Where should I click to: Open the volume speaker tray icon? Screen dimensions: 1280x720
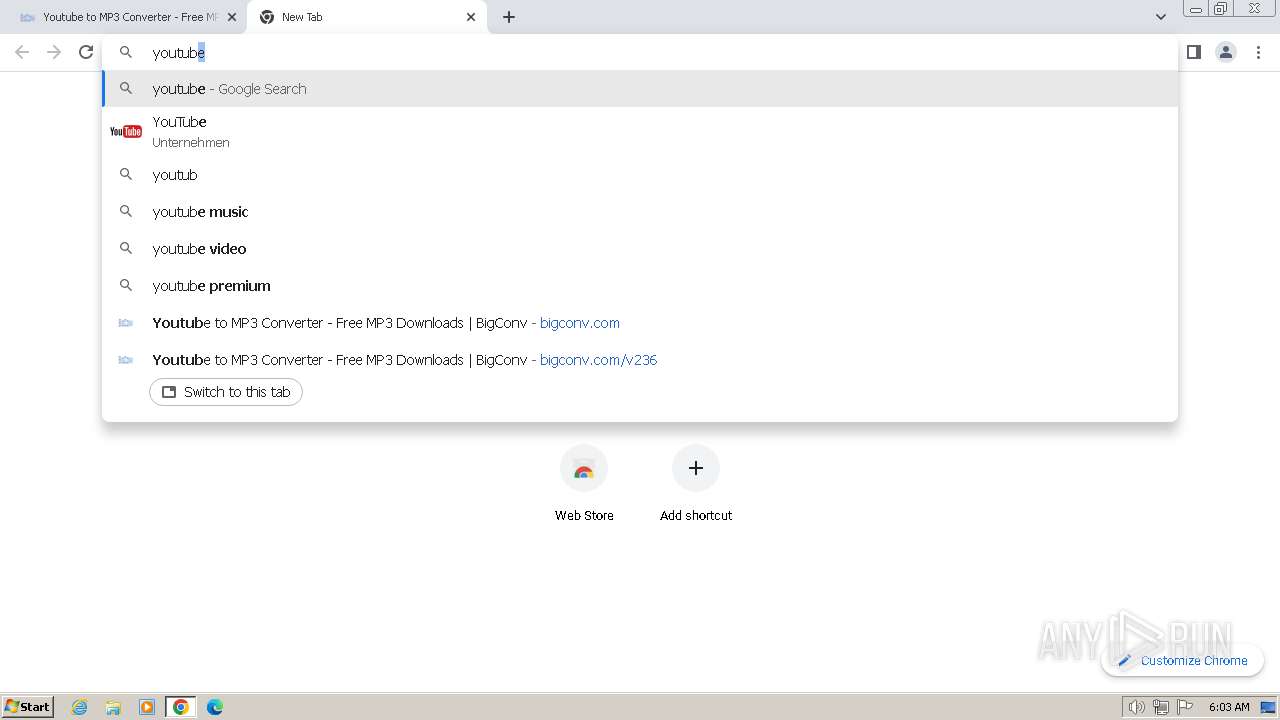(x=1136, y=707)
